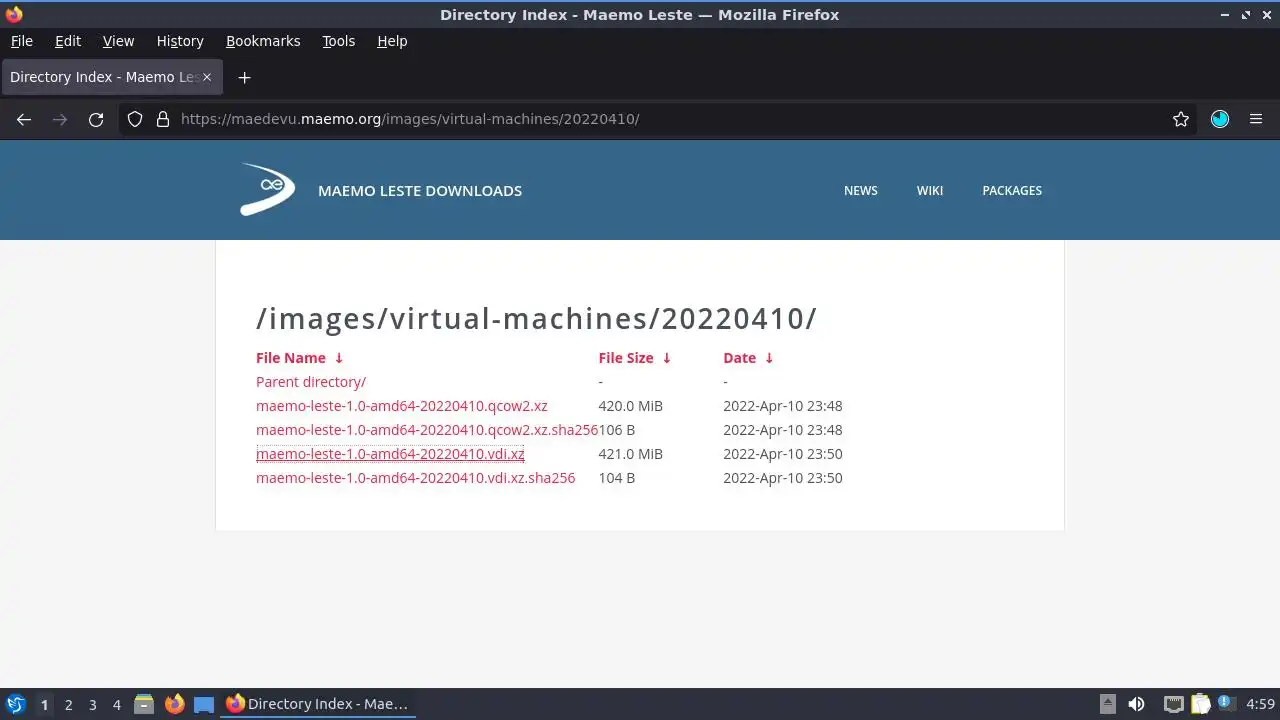Click the /images/virtual-machines/20220410/ heading
Screen dimensions: 1280x720
point(537,318)
